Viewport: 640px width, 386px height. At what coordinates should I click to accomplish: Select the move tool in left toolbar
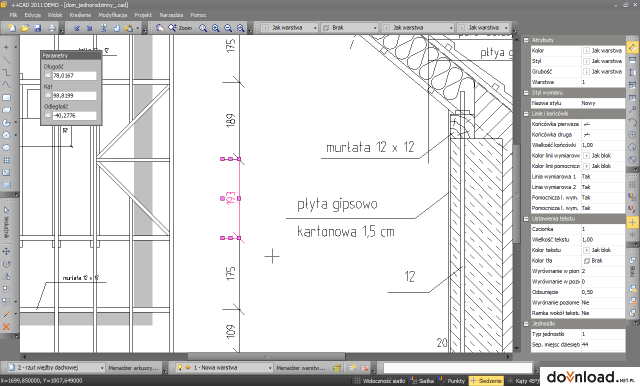click(x=6, y=251)
